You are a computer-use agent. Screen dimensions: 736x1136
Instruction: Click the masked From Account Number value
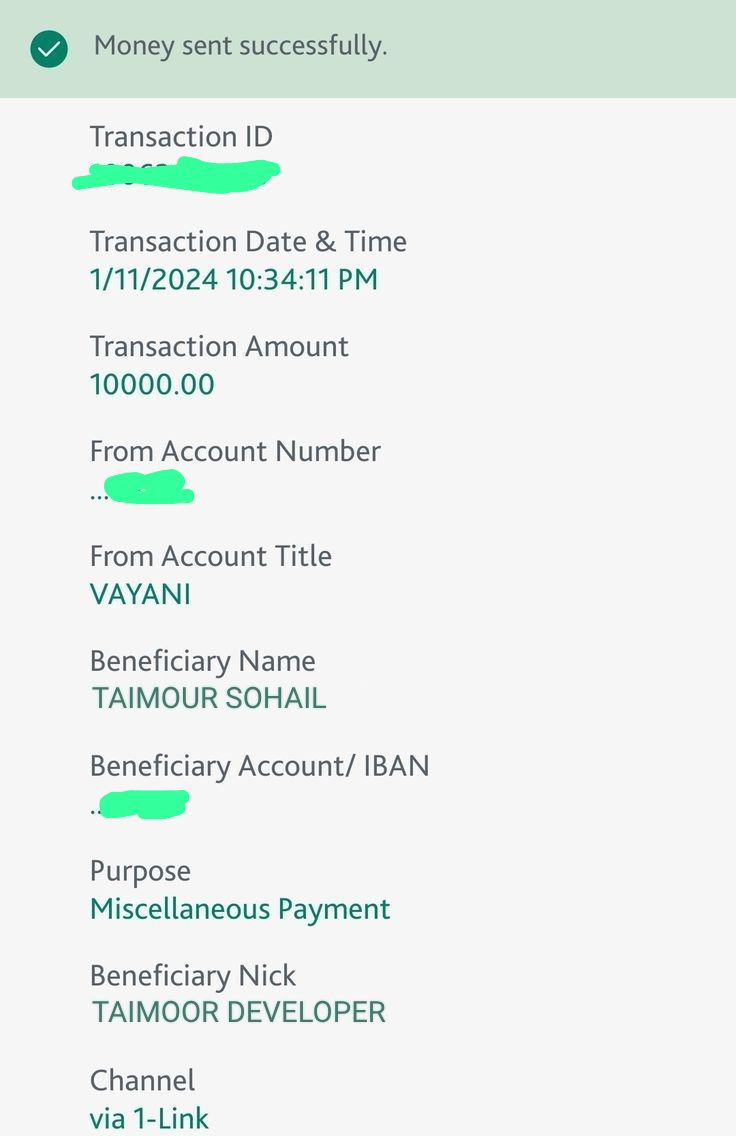145,490
